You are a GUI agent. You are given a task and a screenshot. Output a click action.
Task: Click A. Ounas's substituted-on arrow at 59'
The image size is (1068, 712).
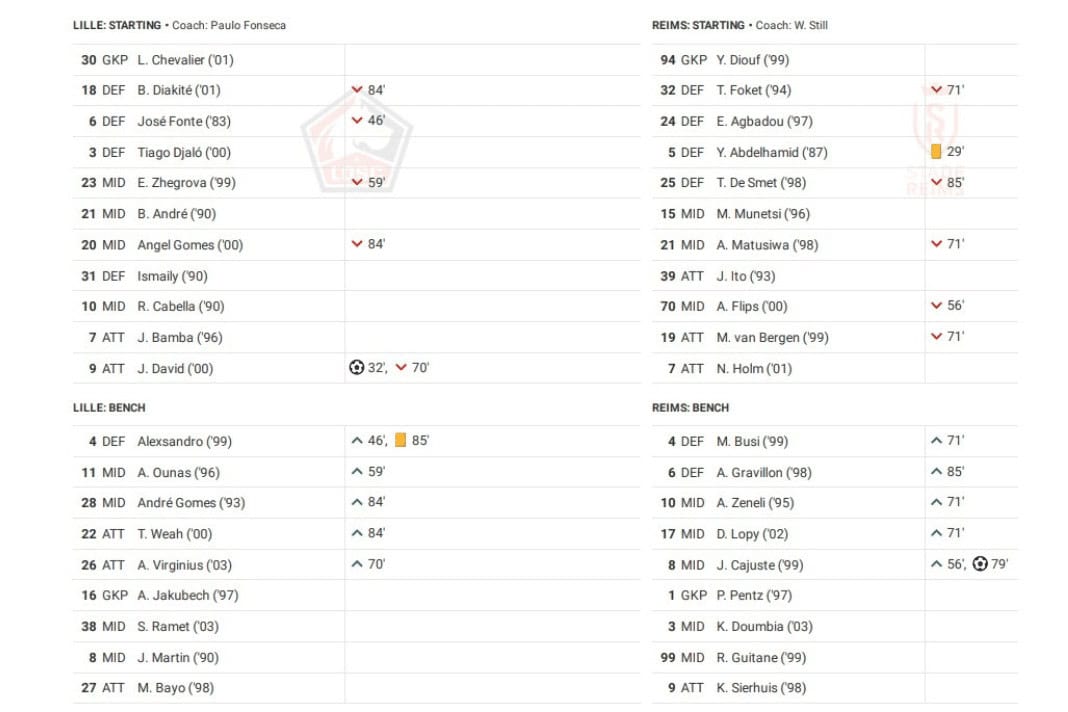[x=357, y=471]
